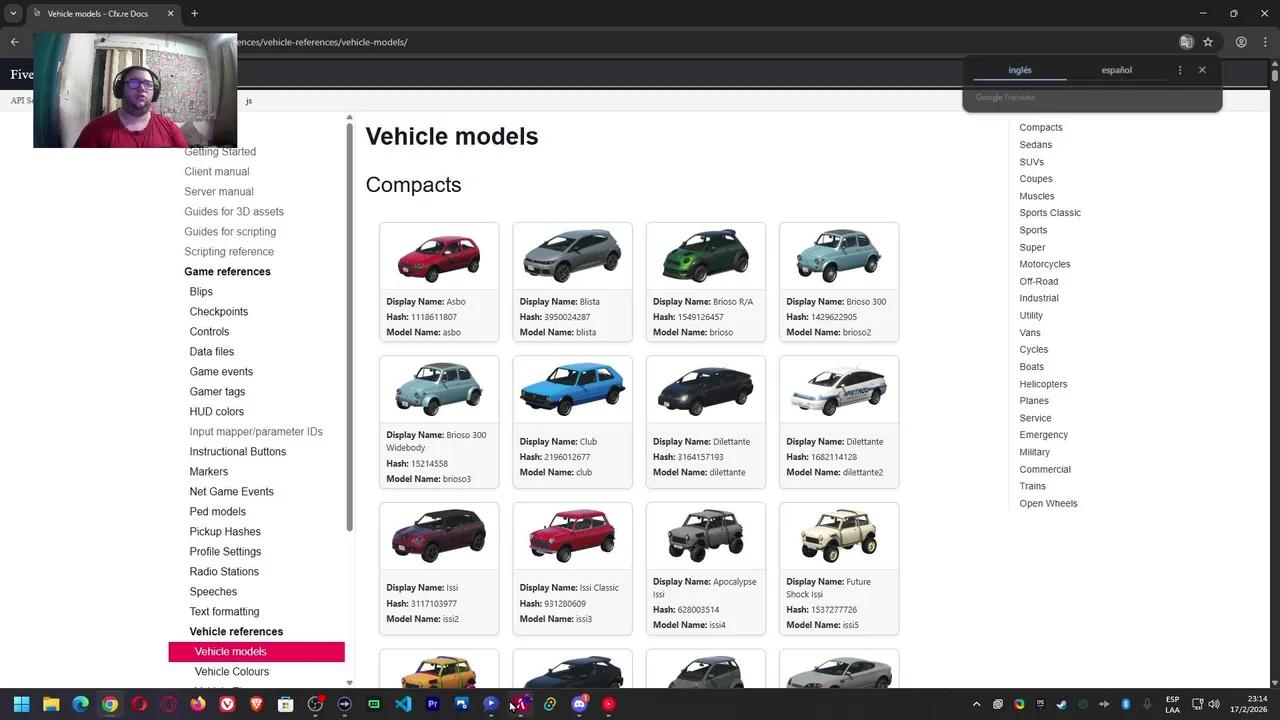
Task: Jump to Motorcycles in table of contents
Action: pos(1044,264)
